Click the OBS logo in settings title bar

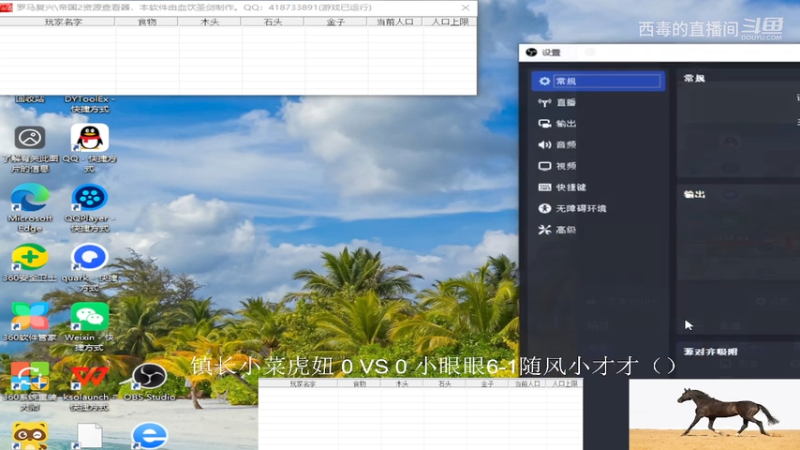coord(531,52)
